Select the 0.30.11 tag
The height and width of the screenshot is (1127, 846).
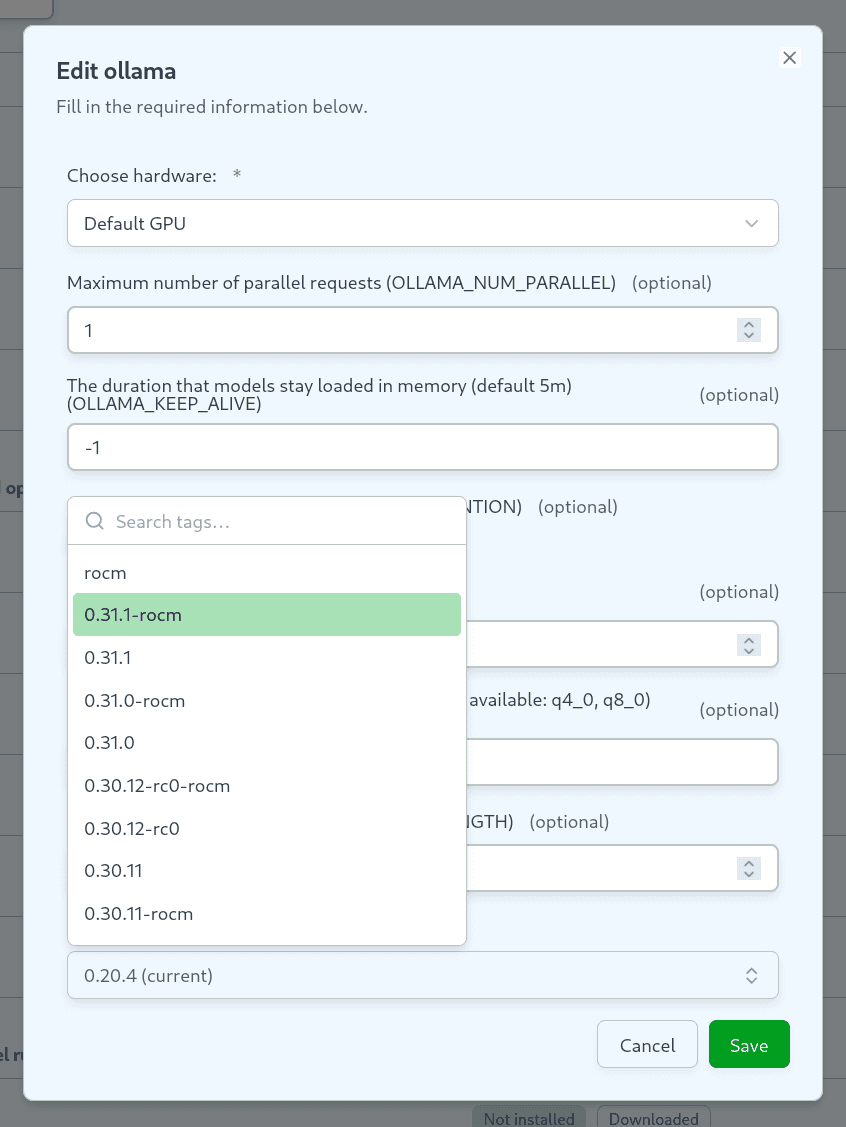pyautogui.click(x=267, y=870)
